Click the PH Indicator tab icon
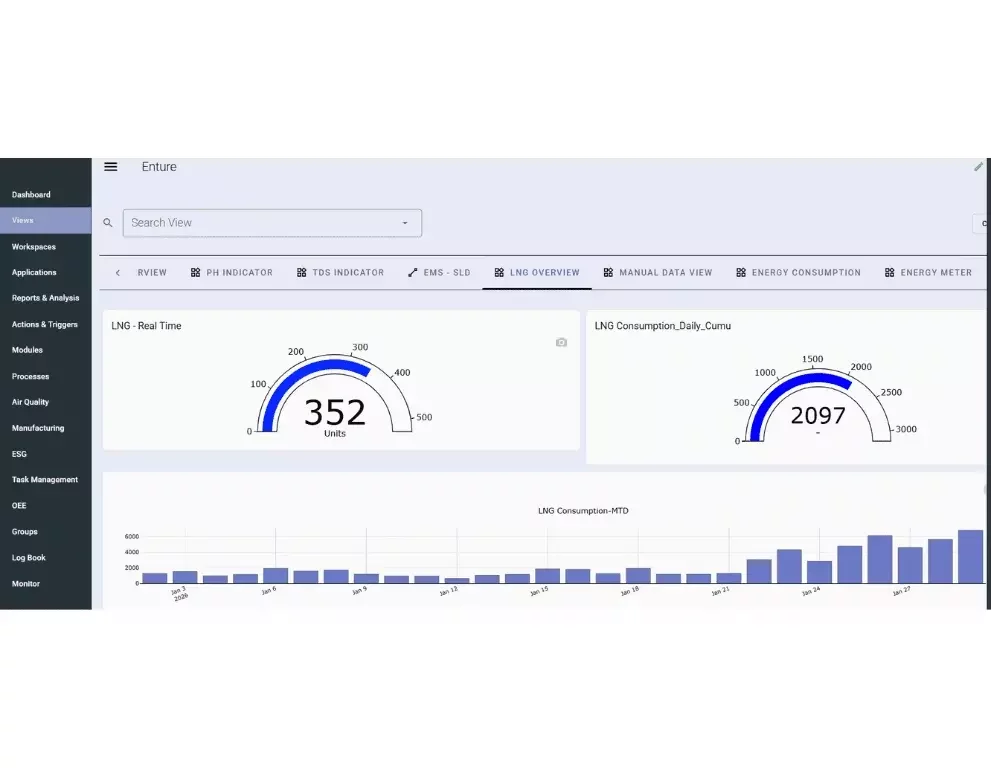The width and height of the screenshot is (991, 768). point(196,273)
